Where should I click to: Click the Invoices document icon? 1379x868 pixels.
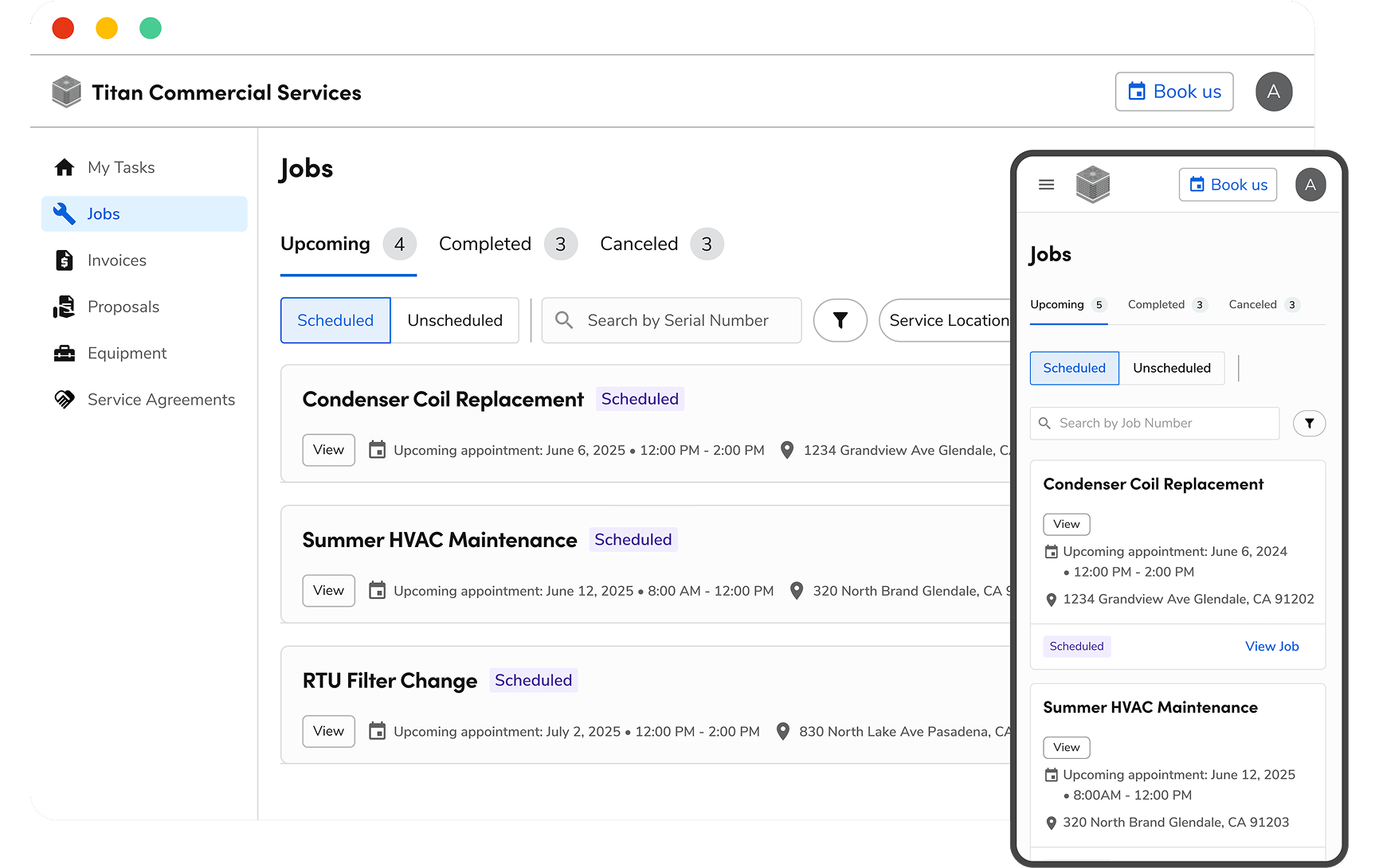tap(64, 260)
